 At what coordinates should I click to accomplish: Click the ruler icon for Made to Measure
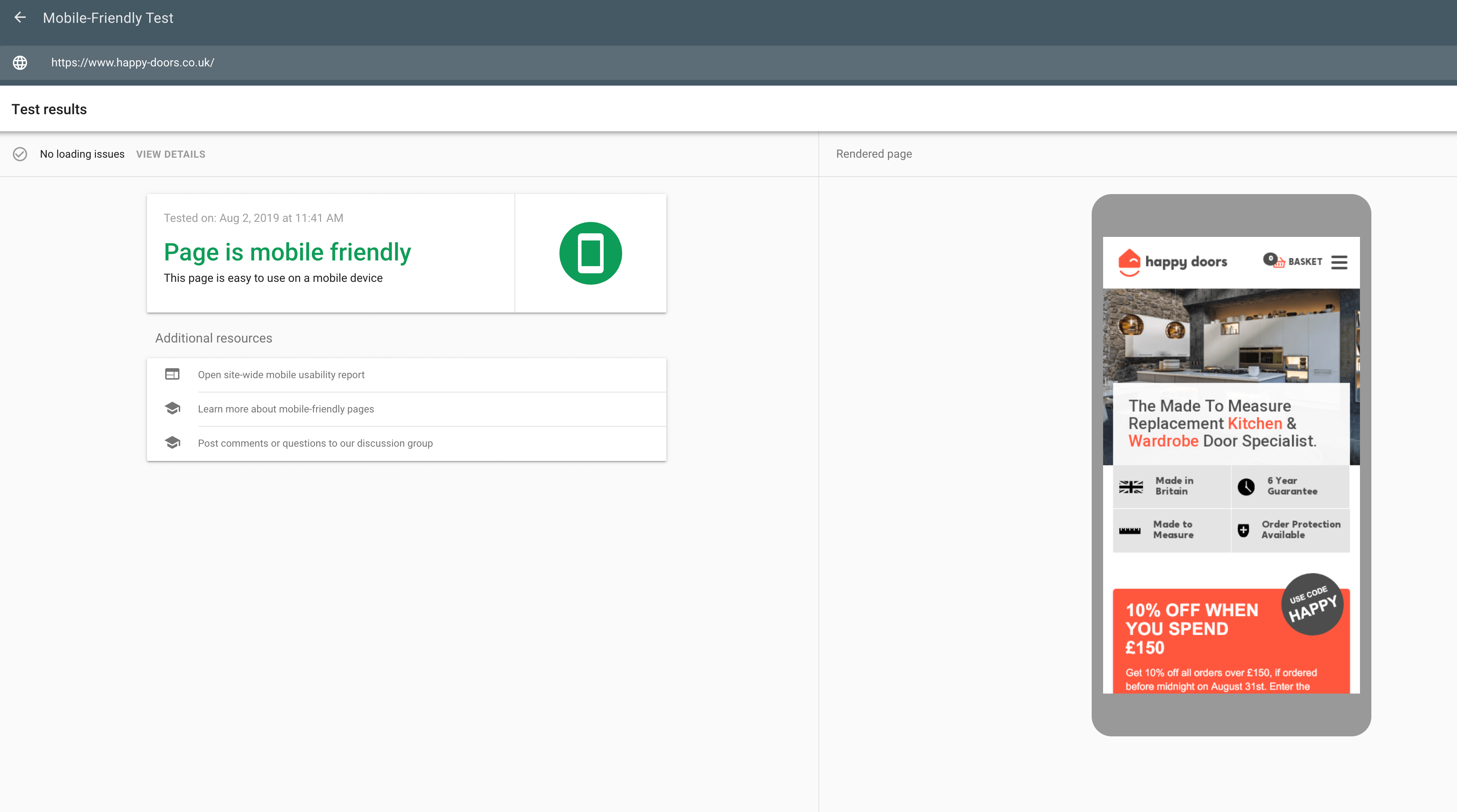click(1130, 531)
